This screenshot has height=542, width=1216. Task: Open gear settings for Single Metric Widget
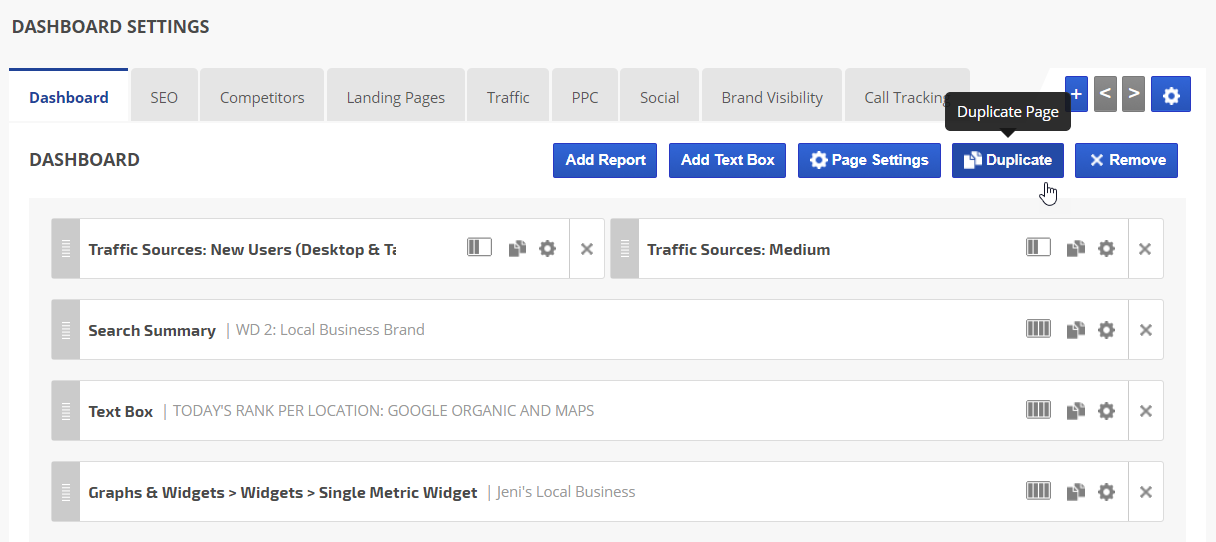click(1106, 492)
